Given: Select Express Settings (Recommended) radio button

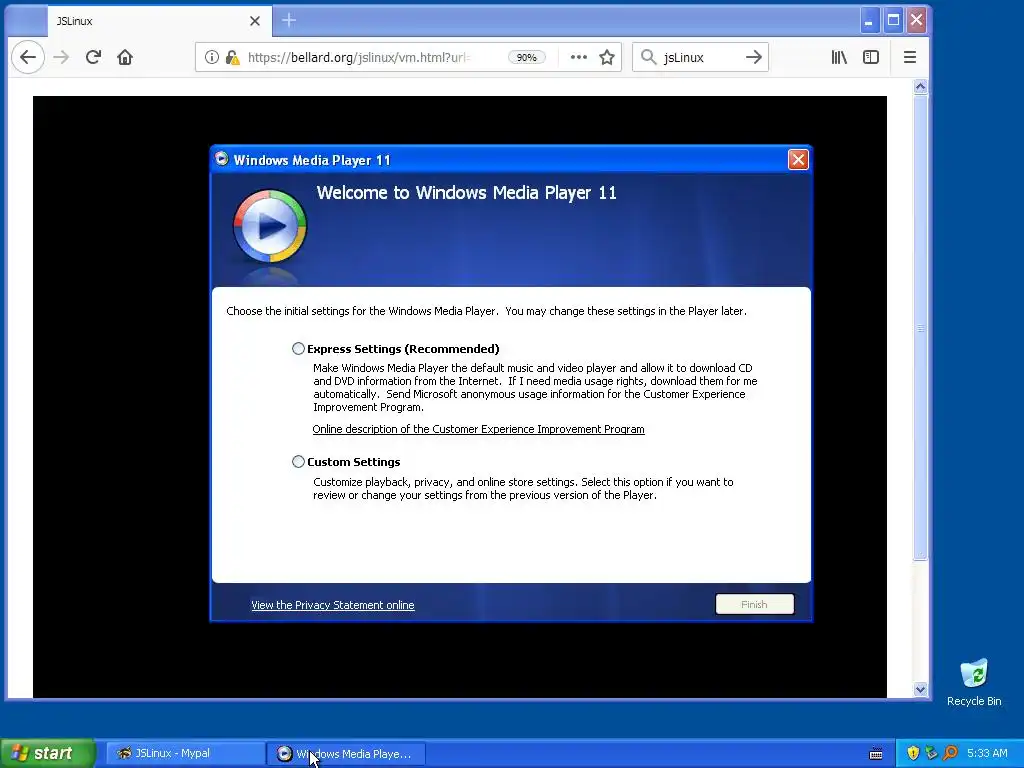Looking at the screenshot, I should pos(298,349).
